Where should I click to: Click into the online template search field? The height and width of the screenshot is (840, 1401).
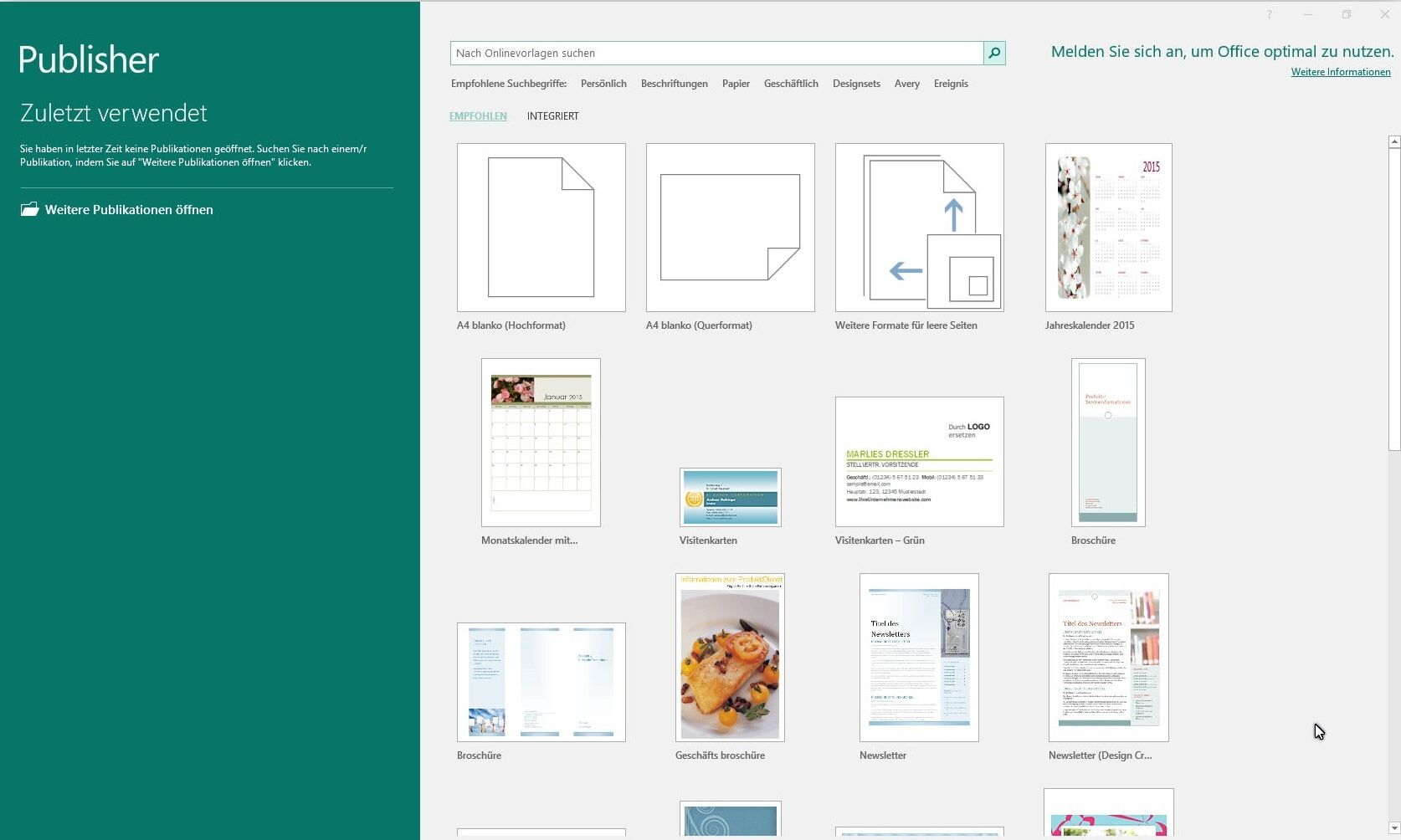(716, 53)
